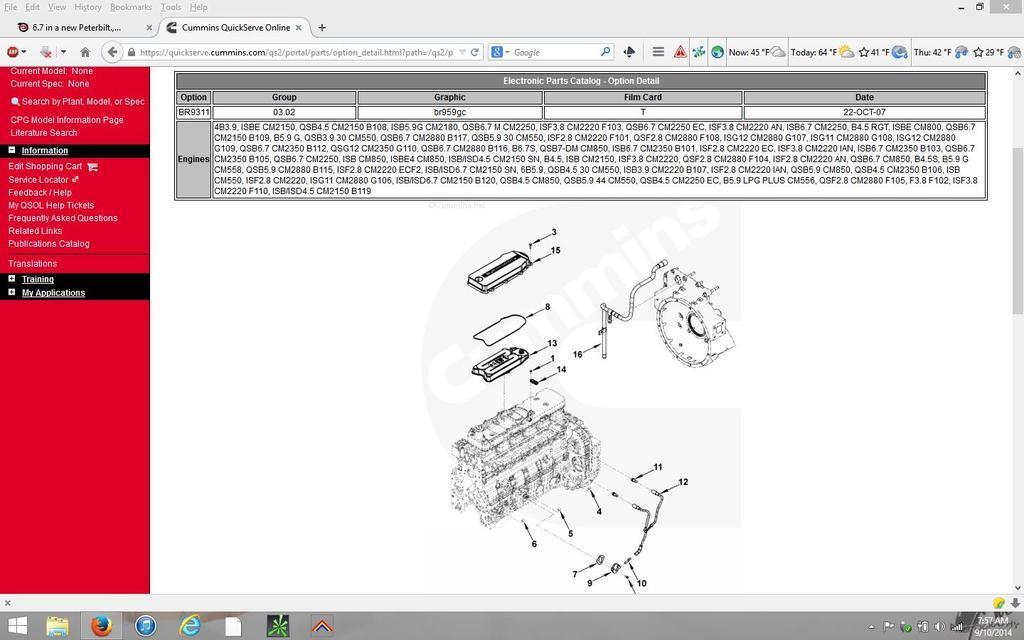1024x640 pixels.
Task: Open Internet Explorer from the taskbar
Action: 190,626
